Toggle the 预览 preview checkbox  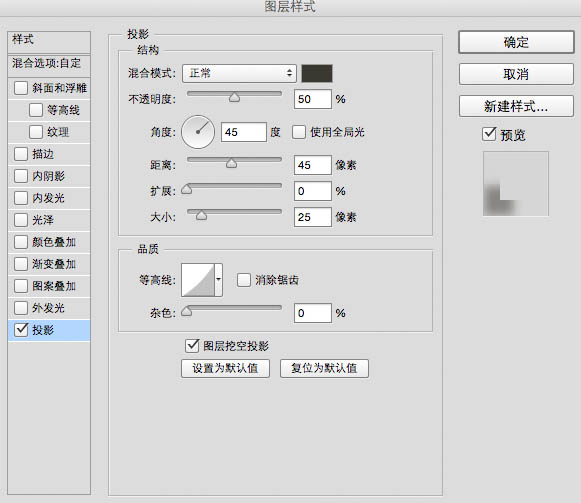489,134
